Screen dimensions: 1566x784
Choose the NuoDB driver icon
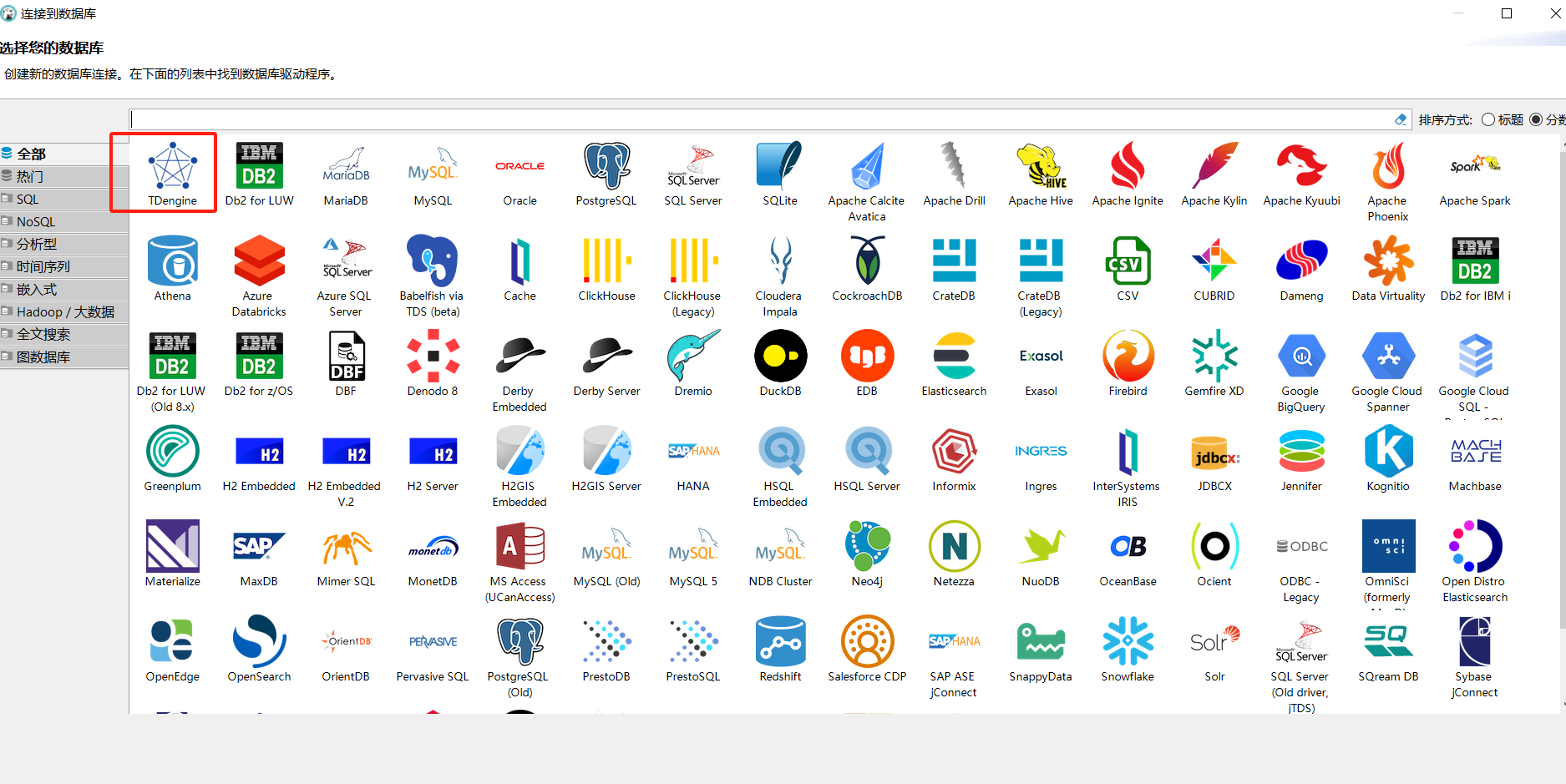point(1041,546)
